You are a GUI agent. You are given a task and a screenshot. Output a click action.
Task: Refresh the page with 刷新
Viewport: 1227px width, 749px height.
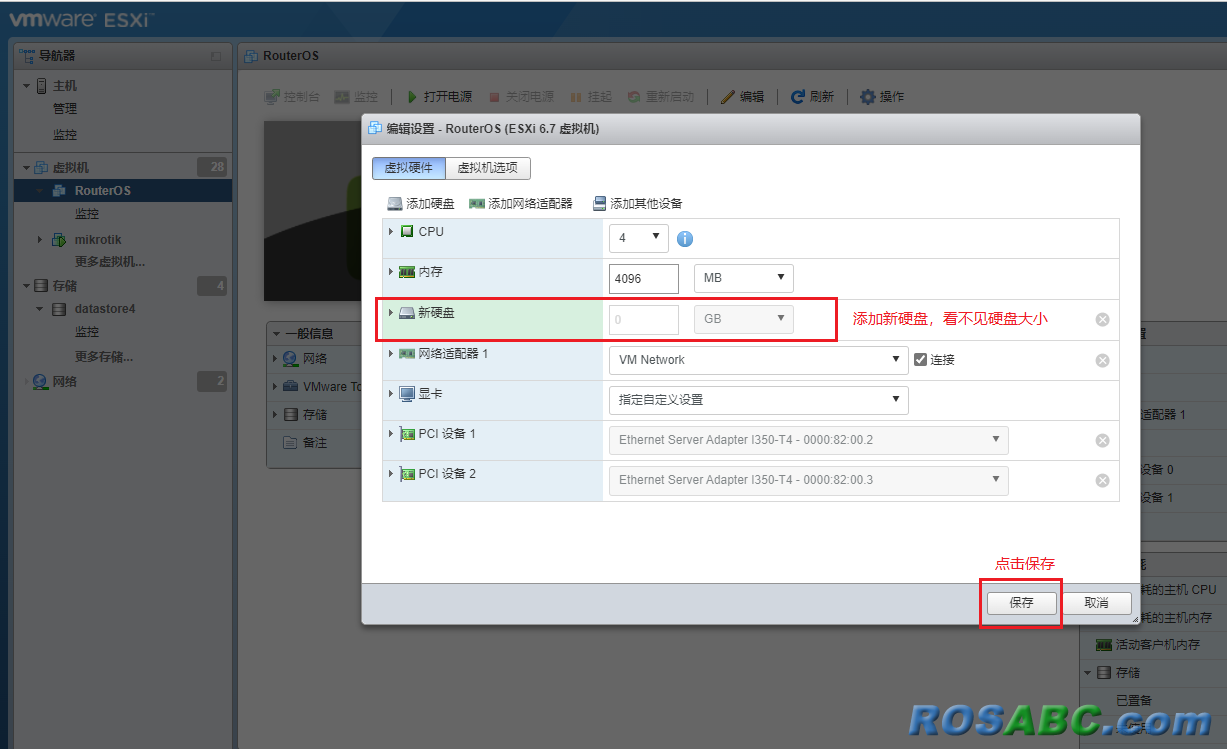click(812, 97)
